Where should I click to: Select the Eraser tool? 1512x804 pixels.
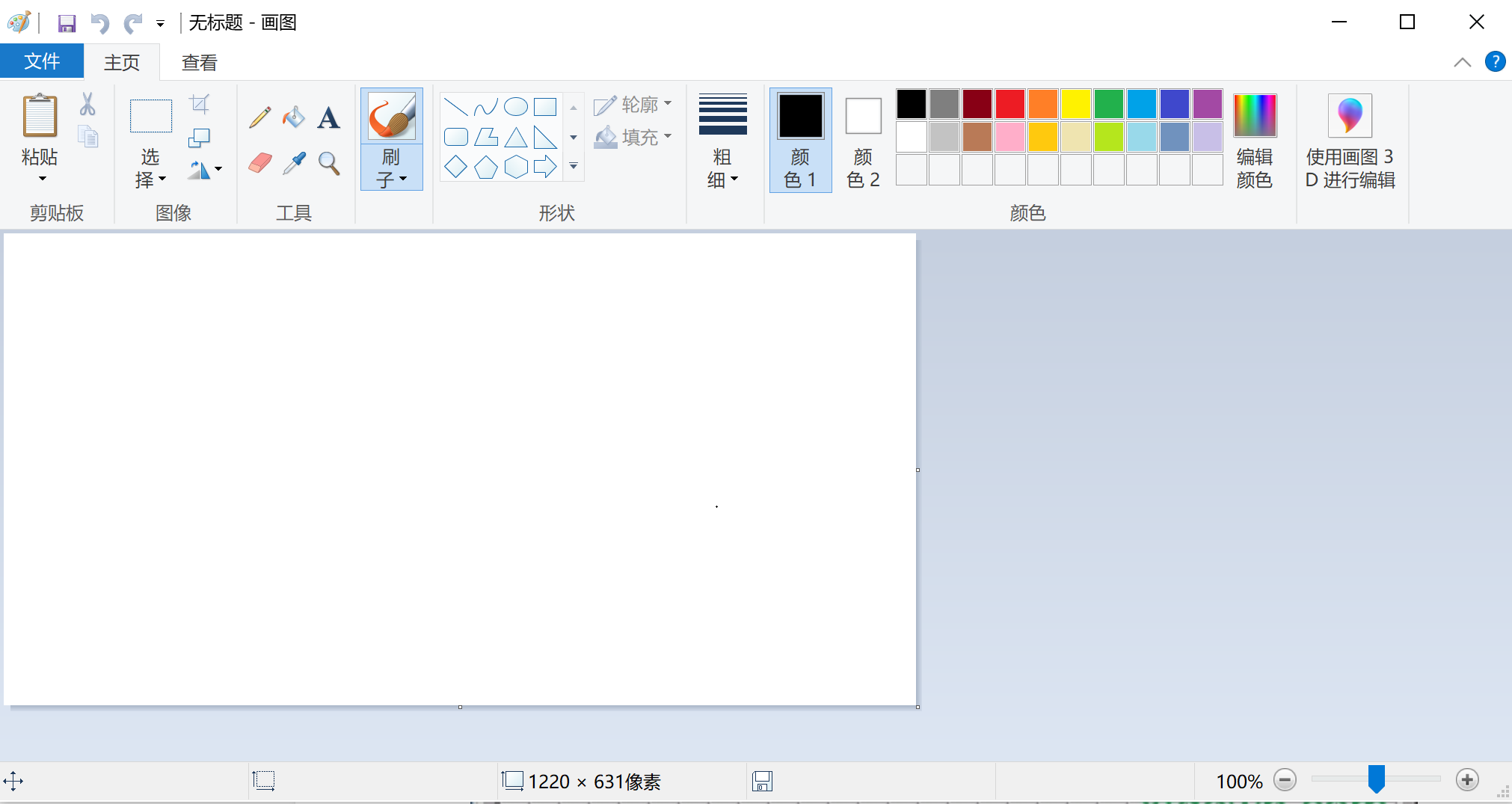pos(259,162)
